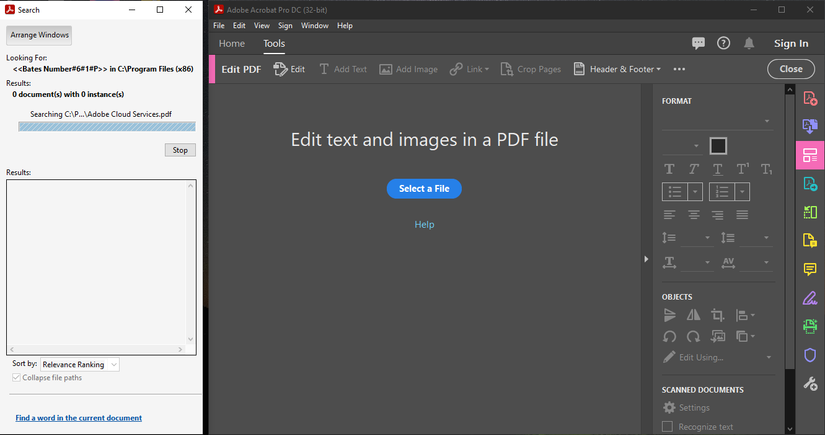Open the Acrobat help question mark icon
The image size is (825, 435).
point(724,43)
